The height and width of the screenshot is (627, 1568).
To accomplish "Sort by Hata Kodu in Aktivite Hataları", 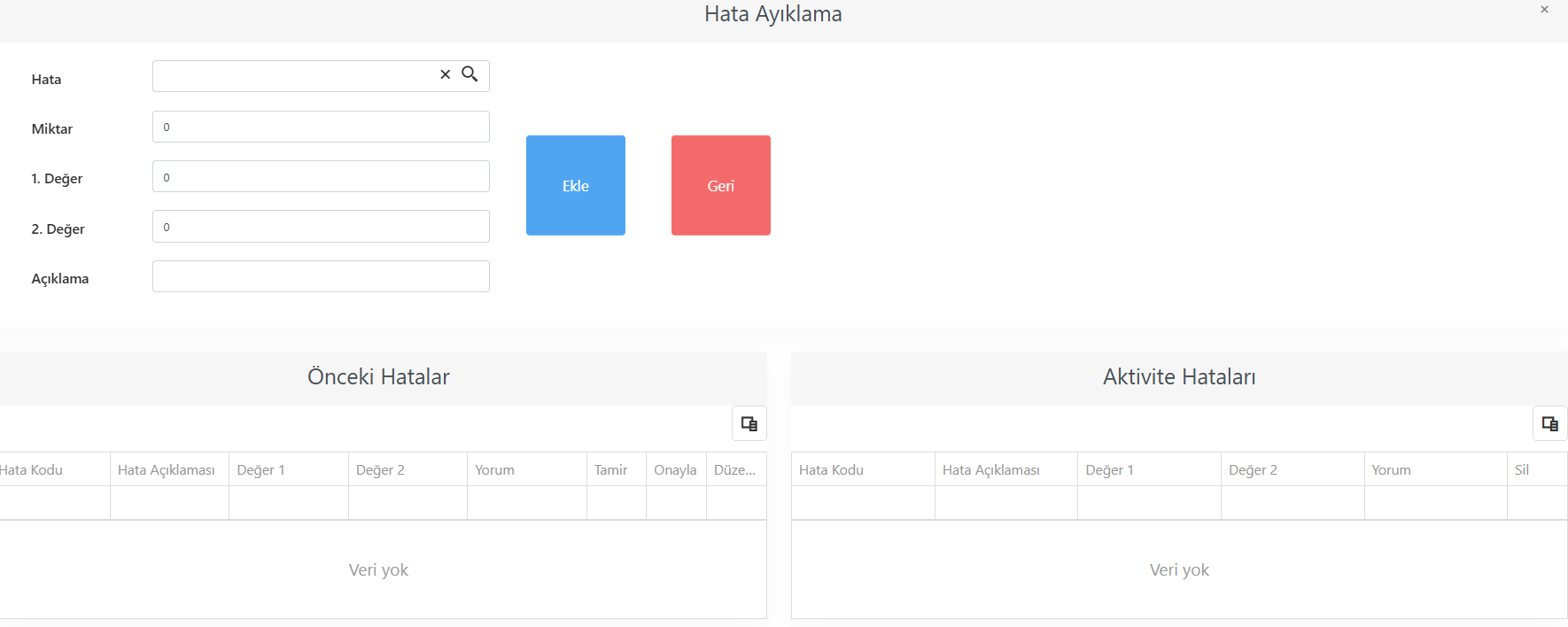I will 864,469.
